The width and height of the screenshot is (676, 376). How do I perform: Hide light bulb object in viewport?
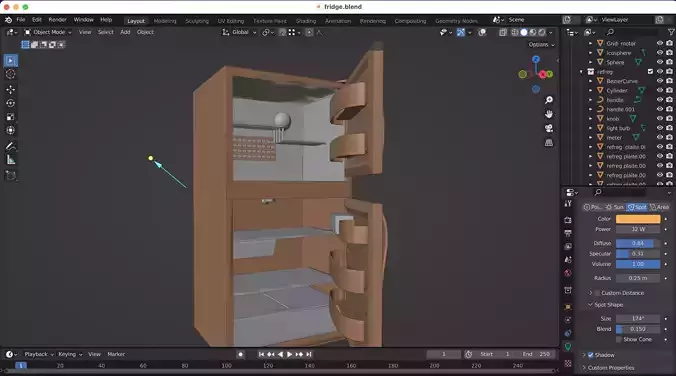660,128
